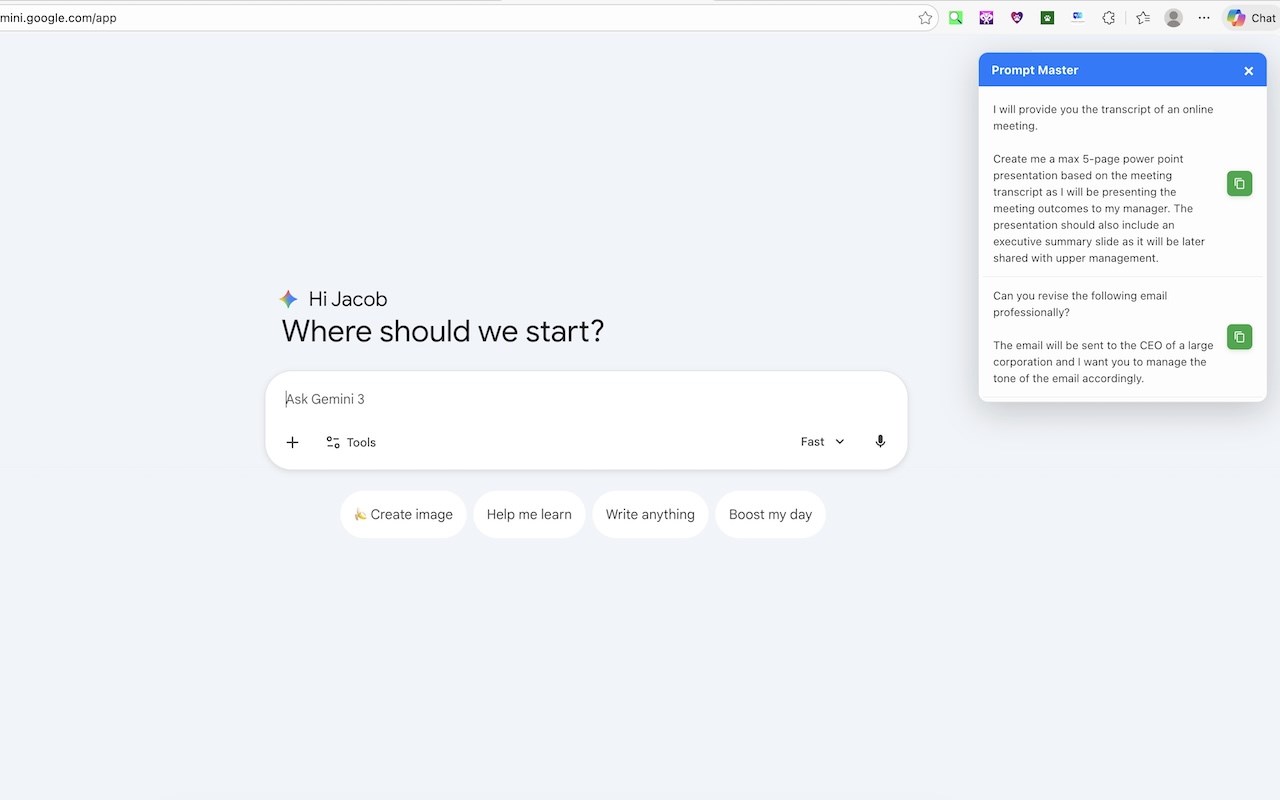This screenshot has width=1280, height=800.
Task: Open the Favorites list icon
Action: tap(1142, 18)
